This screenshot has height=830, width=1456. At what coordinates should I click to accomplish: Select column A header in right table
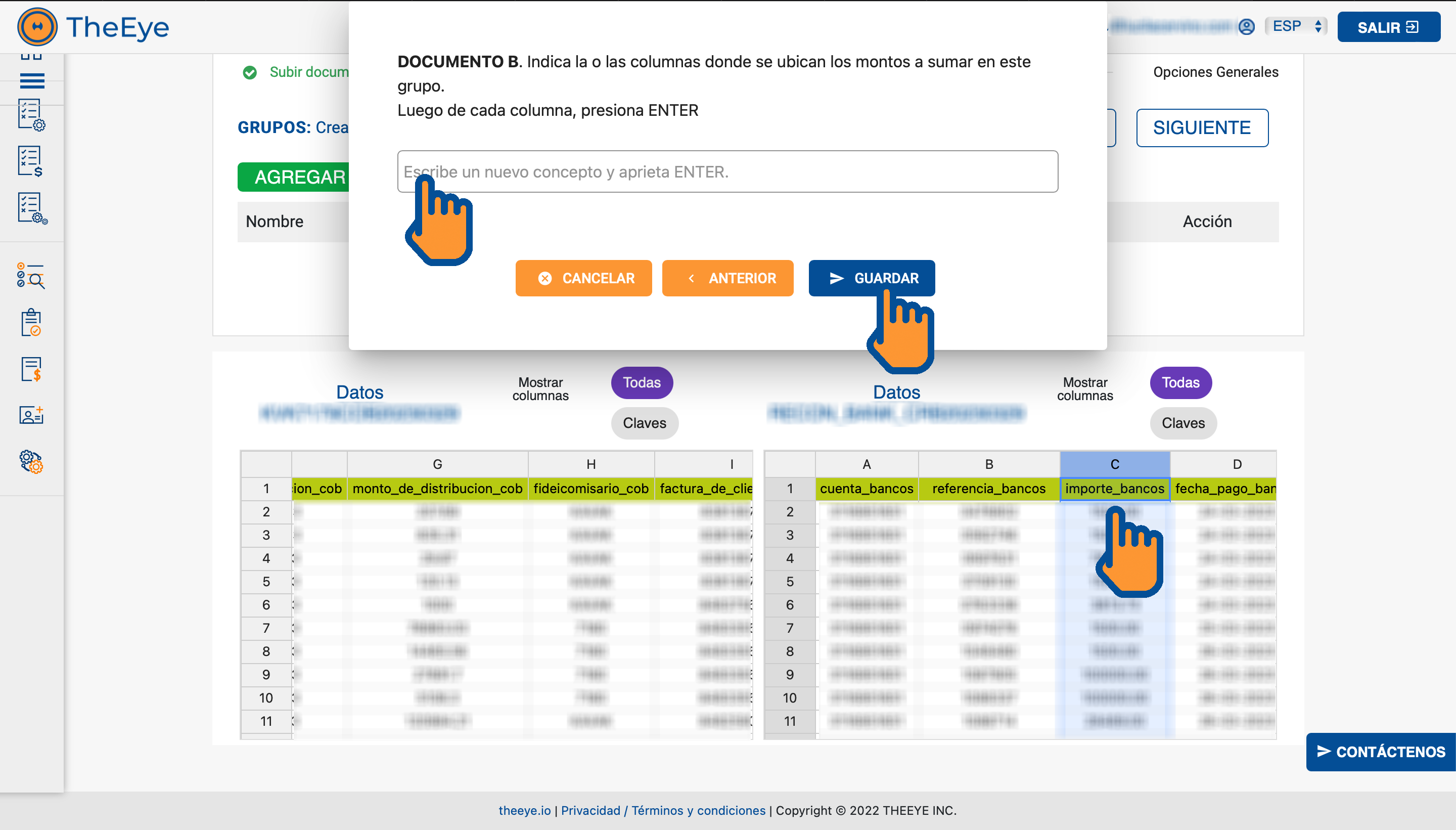pos(867,464)
